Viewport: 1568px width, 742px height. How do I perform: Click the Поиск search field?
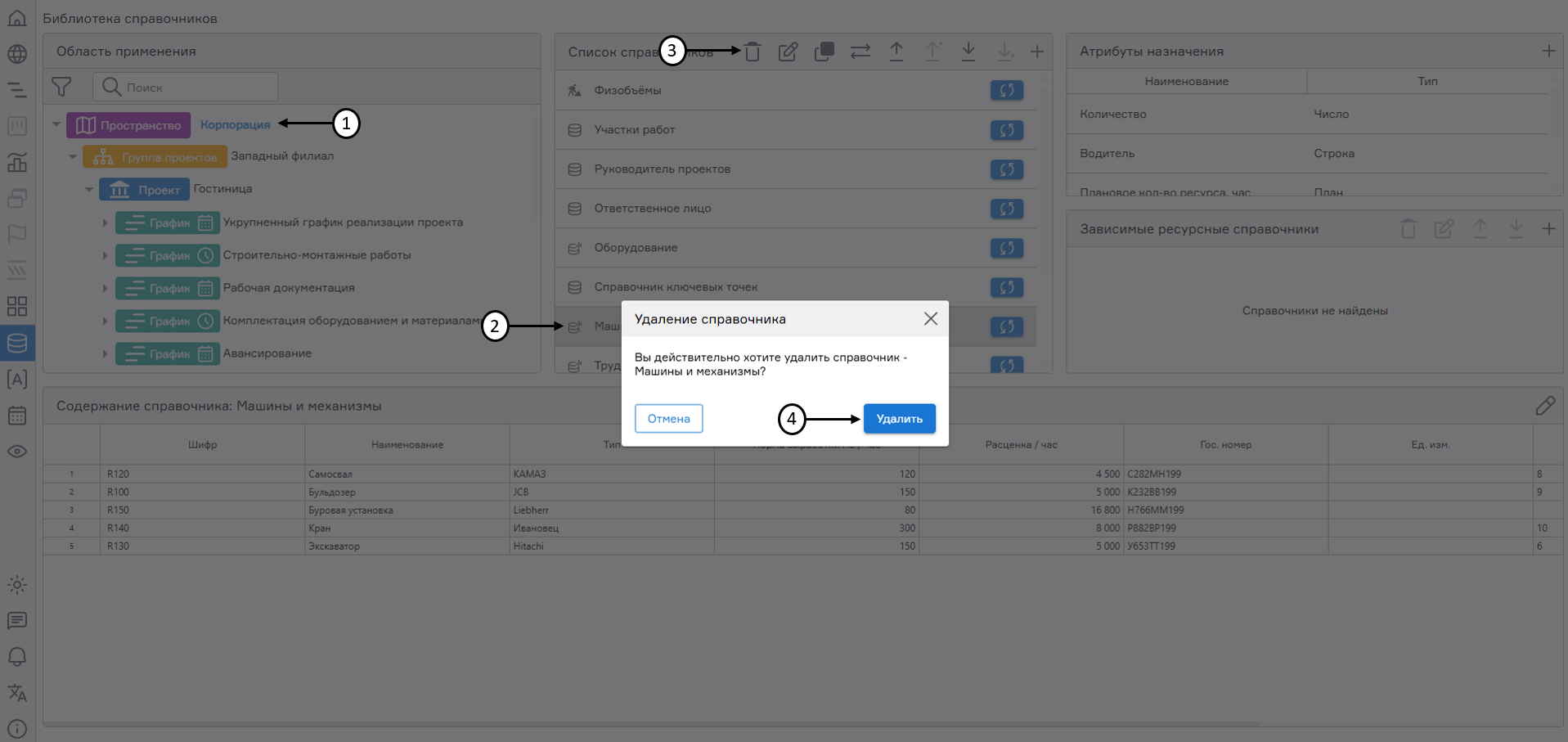(185, 86)
